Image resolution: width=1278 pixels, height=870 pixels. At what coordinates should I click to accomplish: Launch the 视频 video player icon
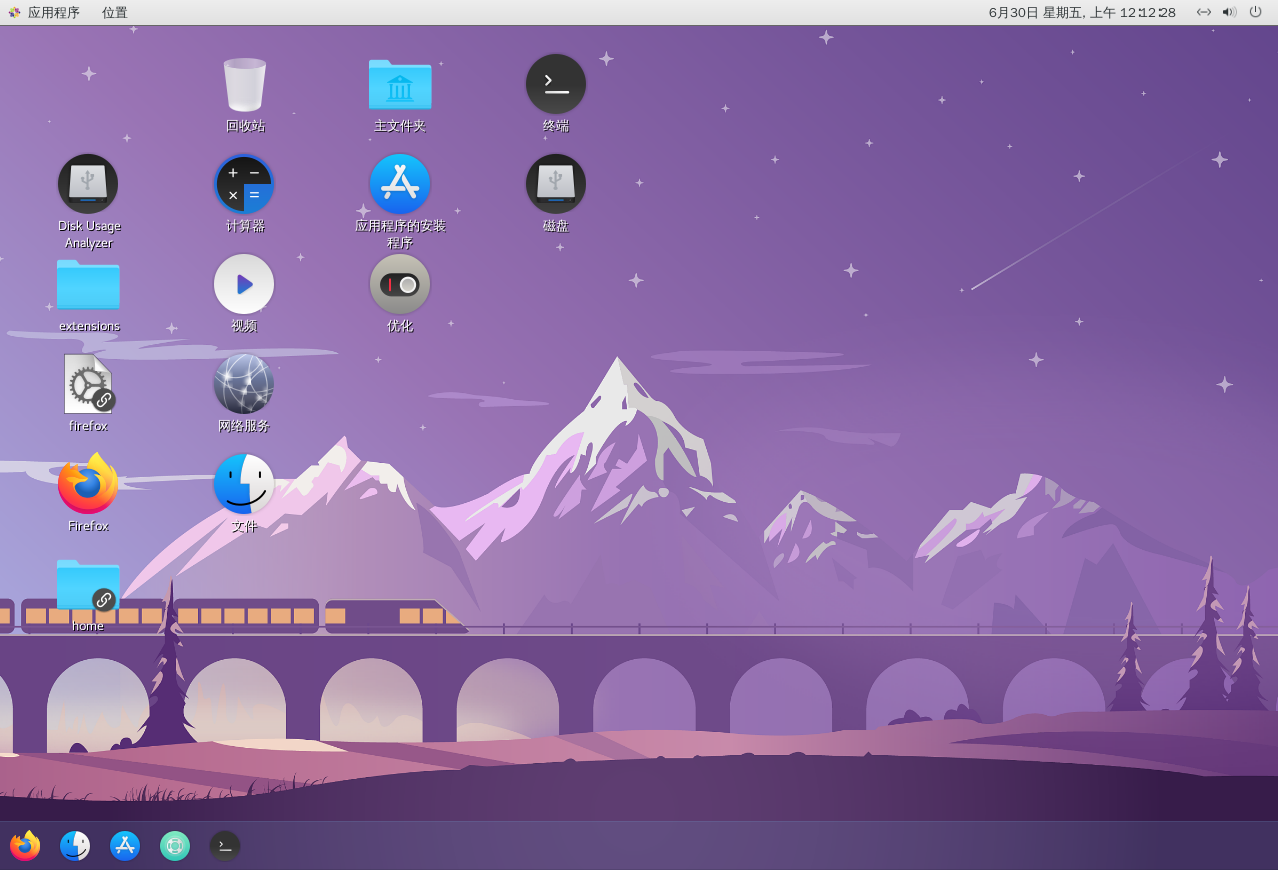pos(244,284)
